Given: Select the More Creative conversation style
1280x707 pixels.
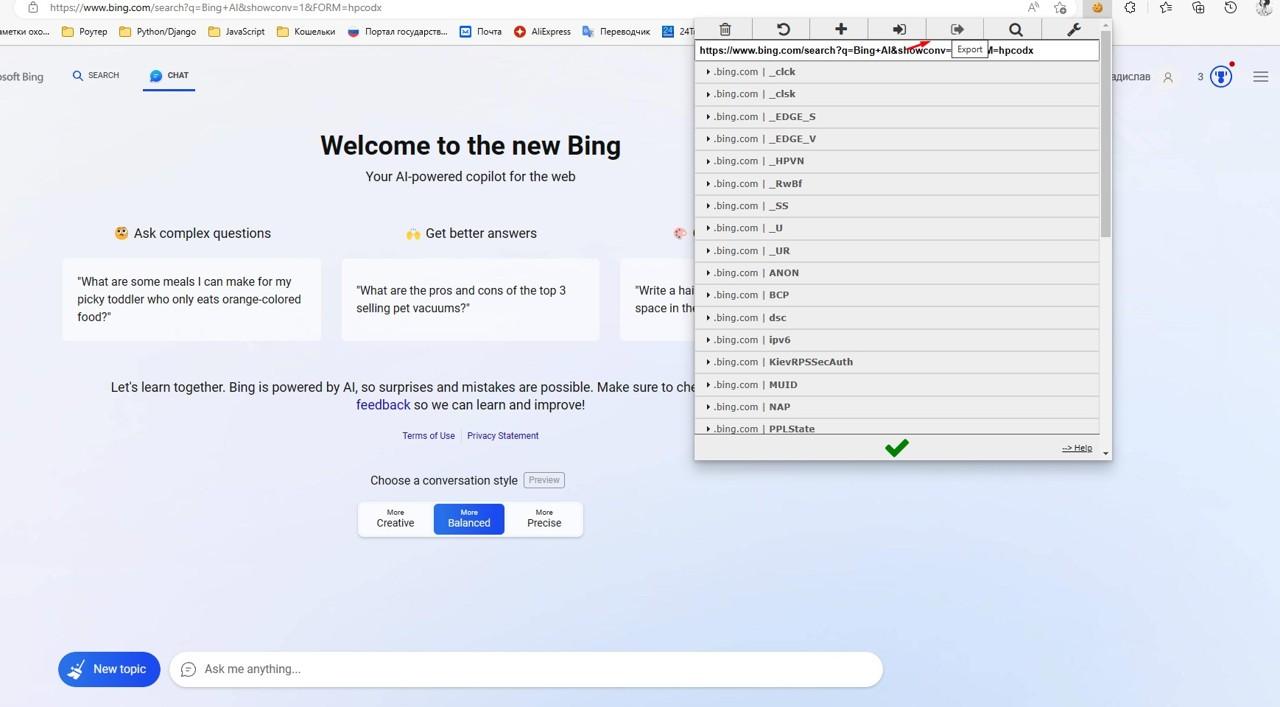Looking at the screenshot, I should [395, 519].
